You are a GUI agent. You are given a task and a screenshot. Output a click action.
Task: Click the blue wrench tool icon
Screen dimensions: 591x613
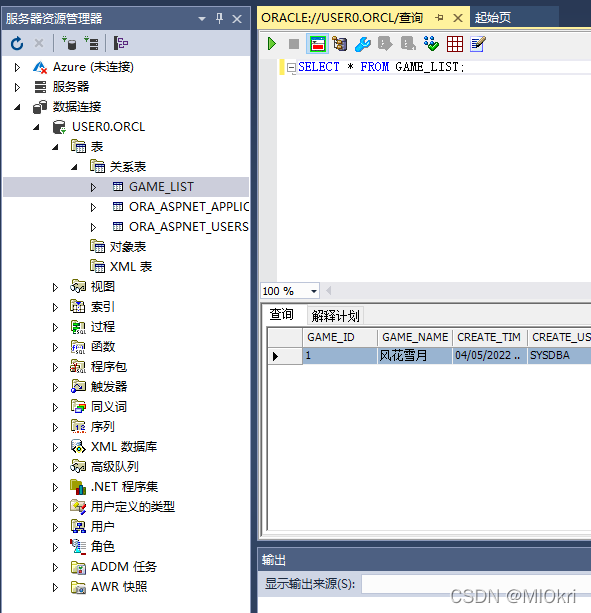[363, 44]
